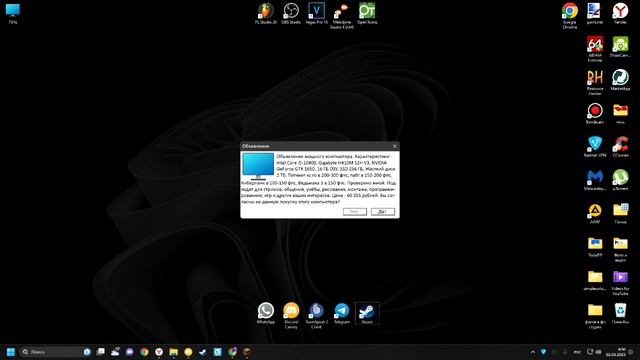The image size is (640, 360).
Task: Launch TeamSpeak 3 Client shortcut
Action: click(316, 316)
